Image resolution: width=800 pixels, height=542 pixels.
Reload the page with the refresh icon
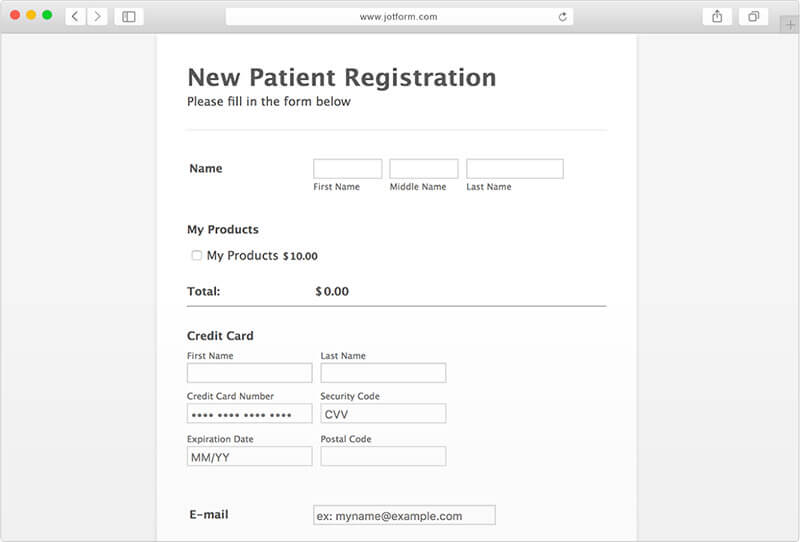(x=563, y=16)
